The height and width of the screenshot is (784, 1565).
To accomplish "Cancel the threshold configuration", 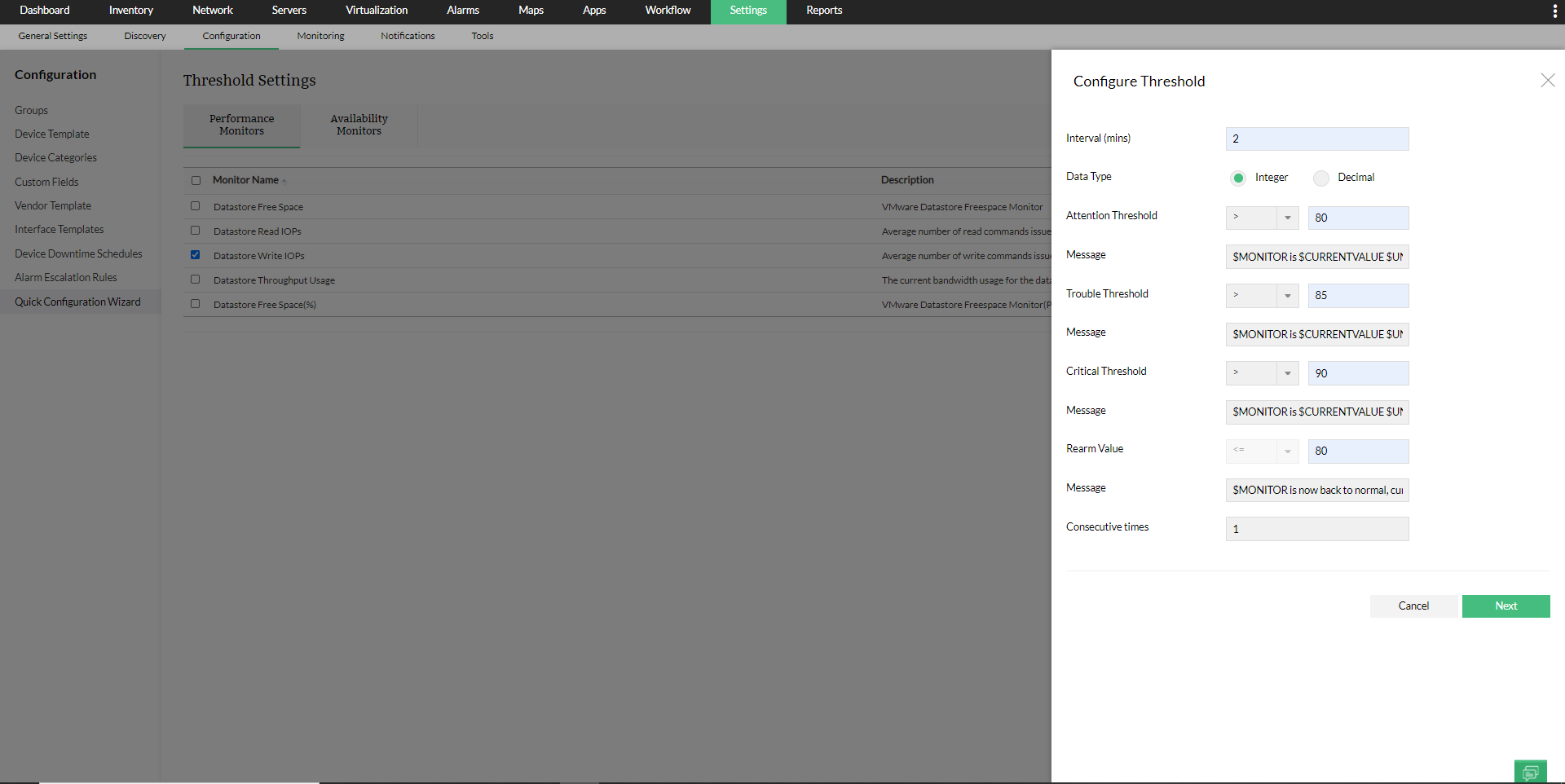I will point(1413,606).
